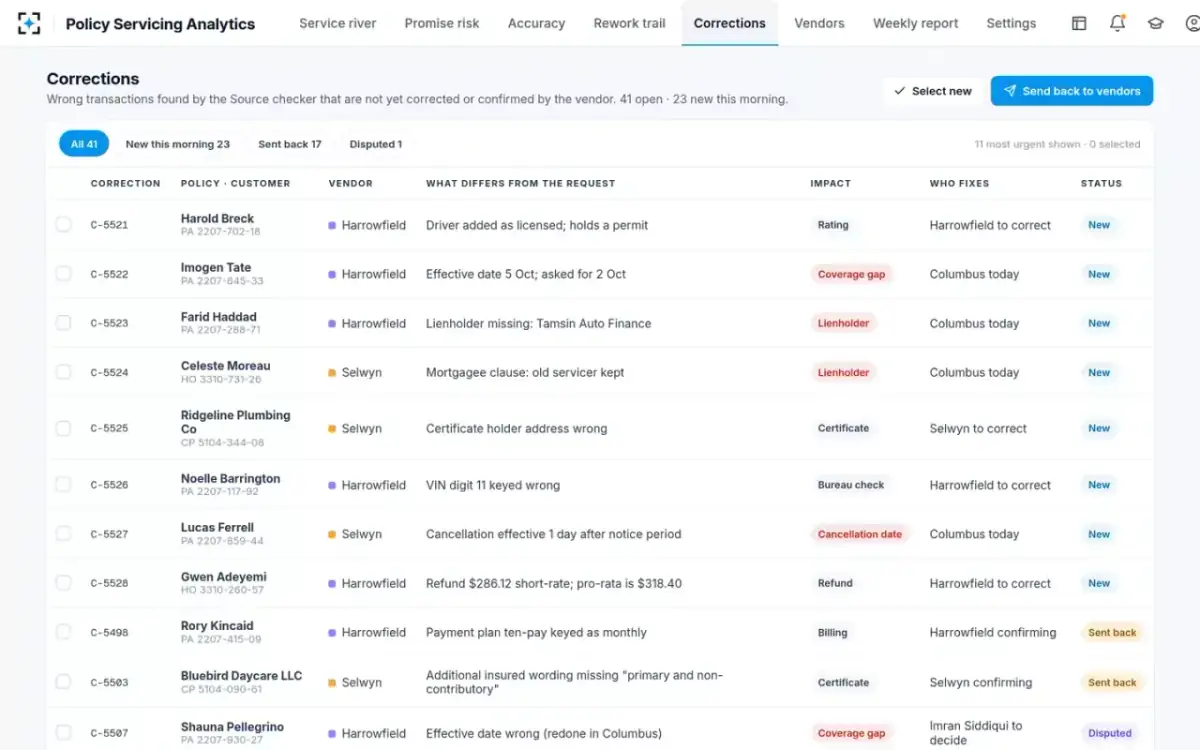Click policy number PA 2207-645-33
This screenshot has width=1200, height=750.
[x=222, y=281]
